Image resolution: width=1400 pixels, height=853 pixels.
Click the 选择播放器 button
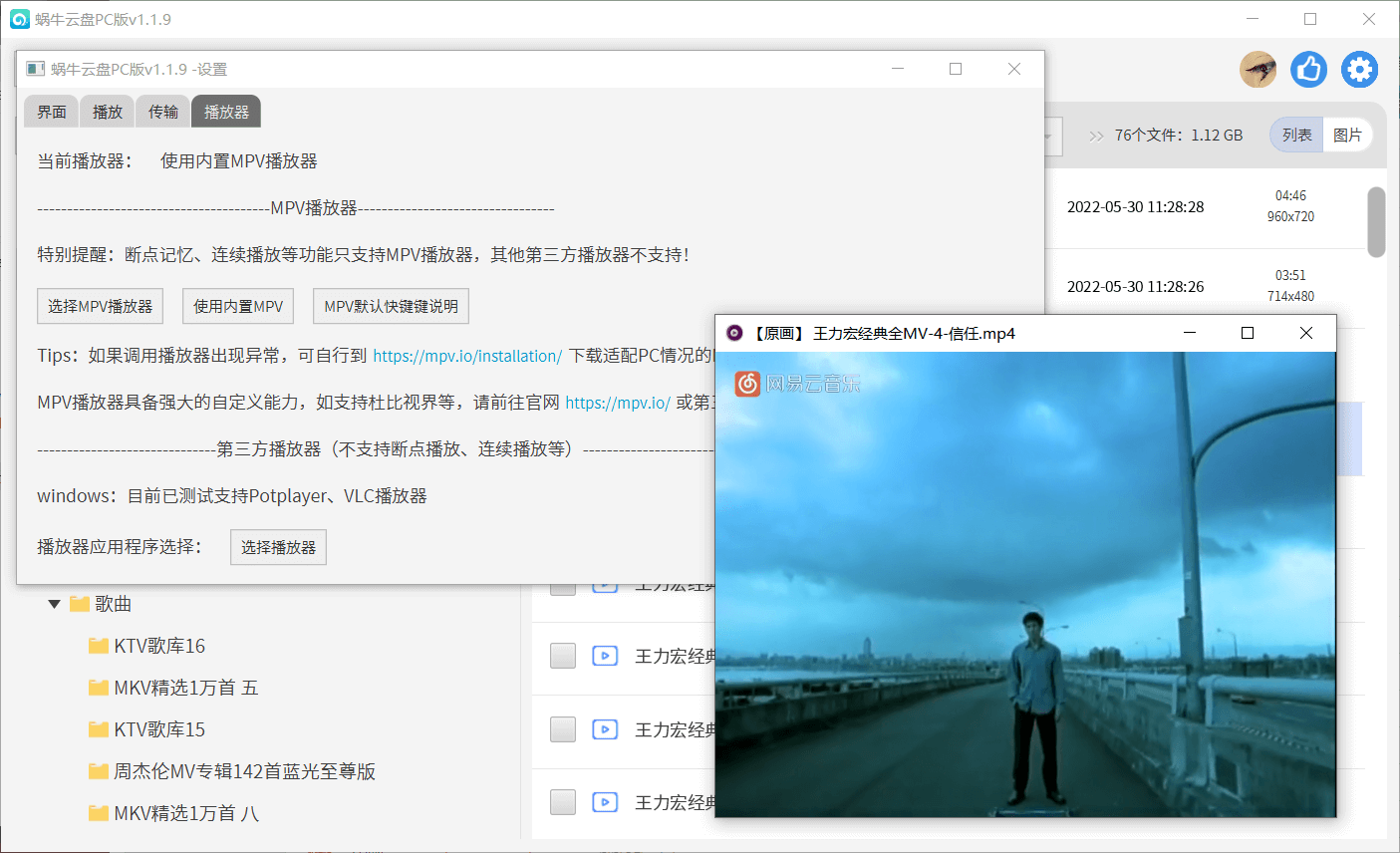click(278, 547)
